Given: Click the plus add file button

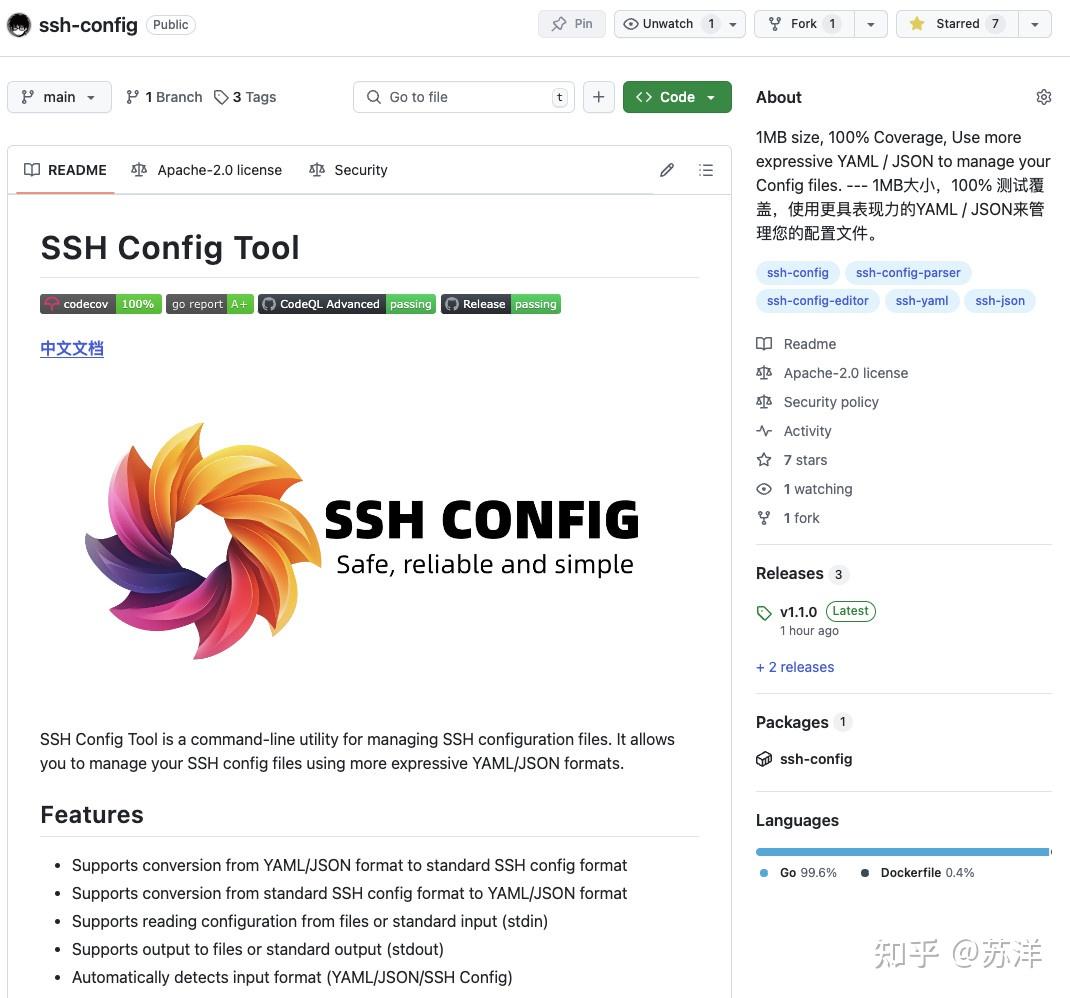Looking at the screenshot, I should (x=598, y=97).
